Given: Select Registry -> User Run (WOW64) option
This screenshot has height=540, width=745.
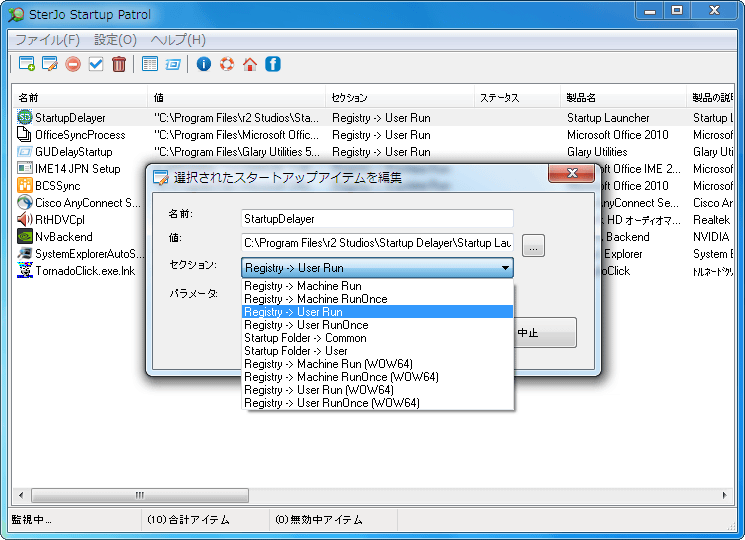Looking at the screenshot, I should [377, 390].
